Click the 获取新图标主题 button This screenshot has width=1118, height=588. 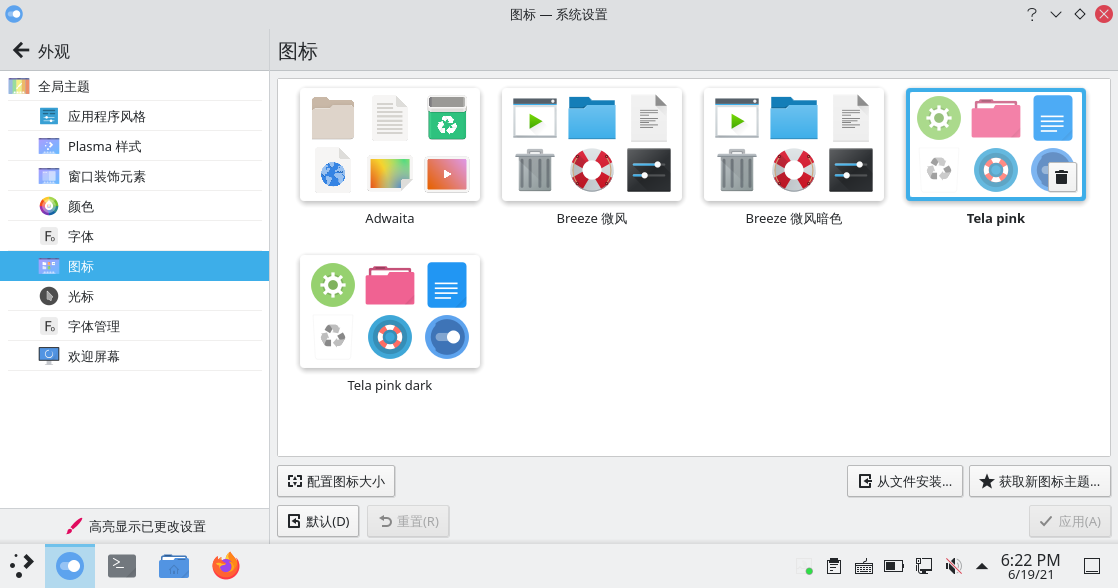pos(1040,481)
